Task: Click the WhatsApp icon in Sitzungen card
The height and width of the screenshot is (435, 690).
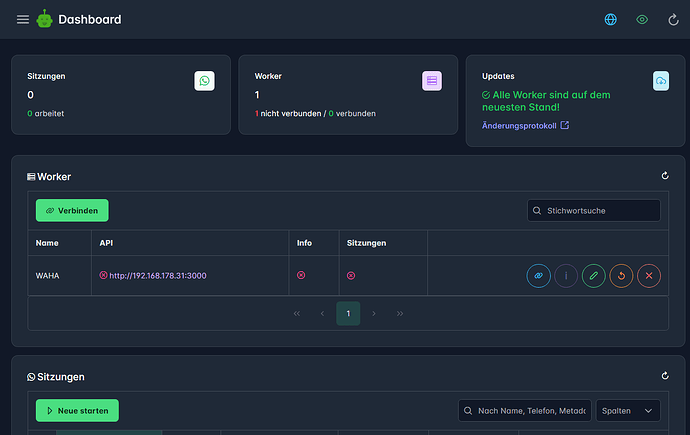Action: coord(205,81)
